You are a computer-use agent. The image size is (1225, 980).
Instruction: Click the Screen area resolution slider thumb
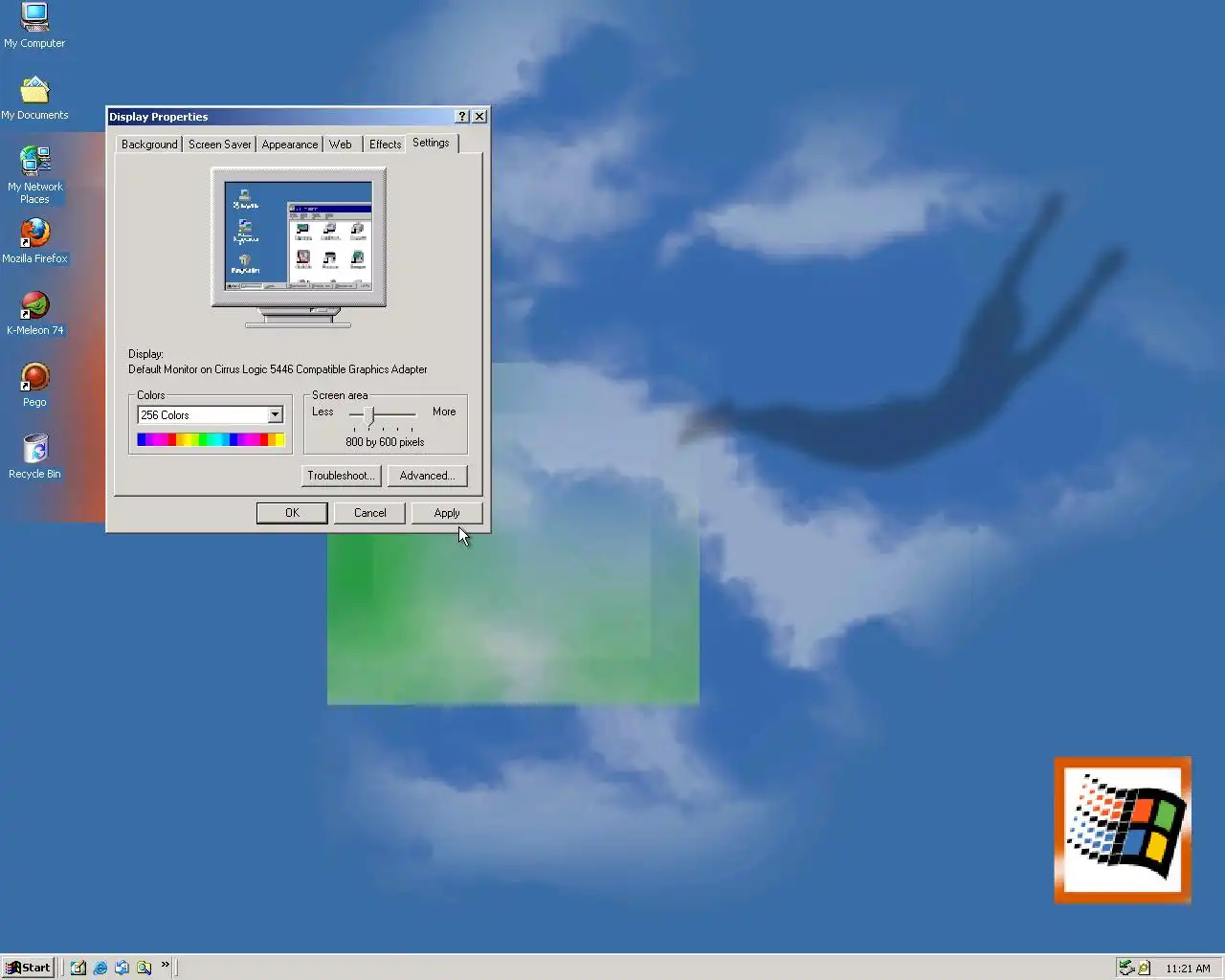(x=369, y=414)
